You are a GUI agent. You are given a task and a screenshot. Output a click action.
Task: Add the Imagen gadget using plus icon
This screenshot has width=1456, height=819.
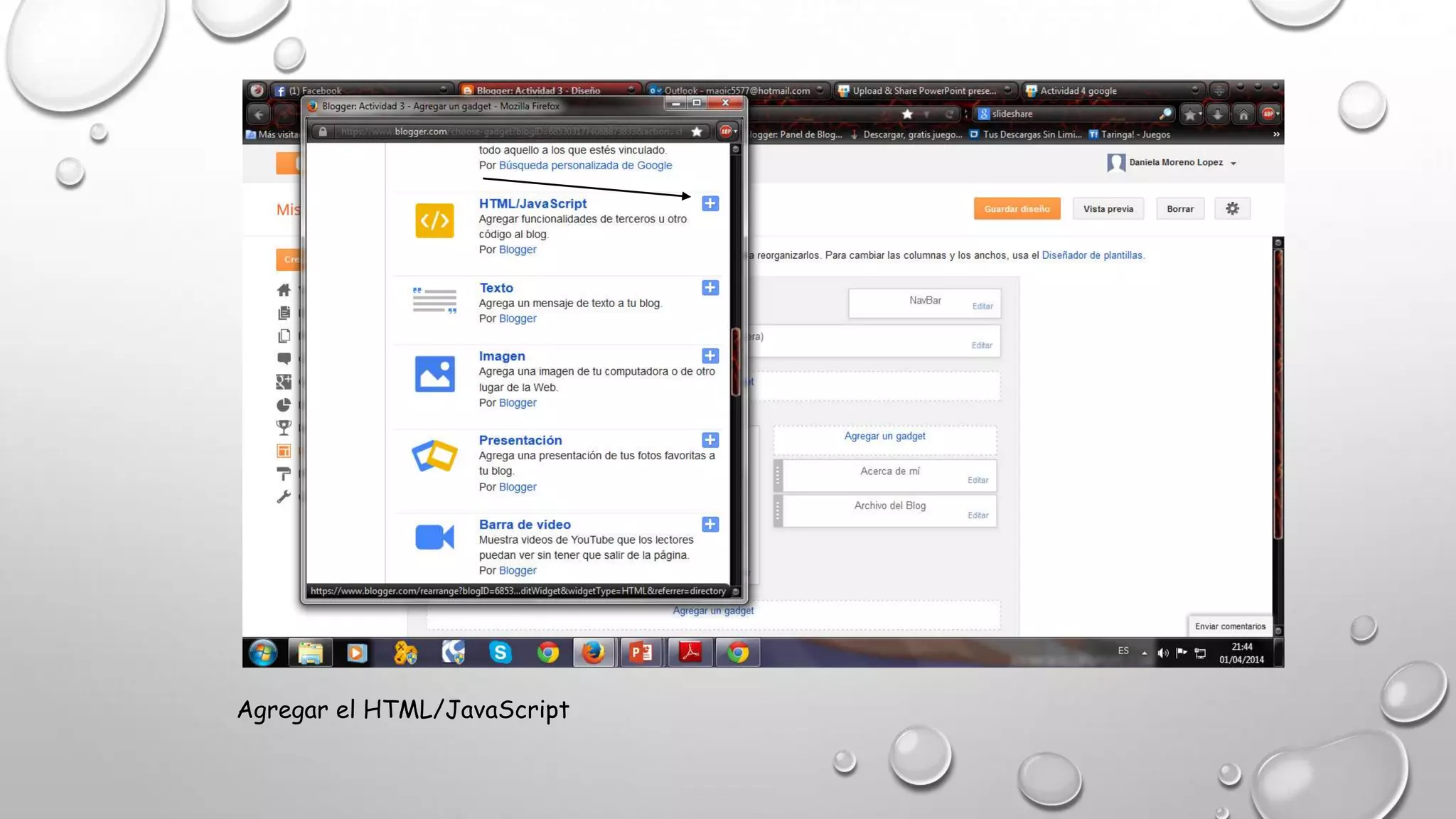pyautogui.click(x=710, y=356)
